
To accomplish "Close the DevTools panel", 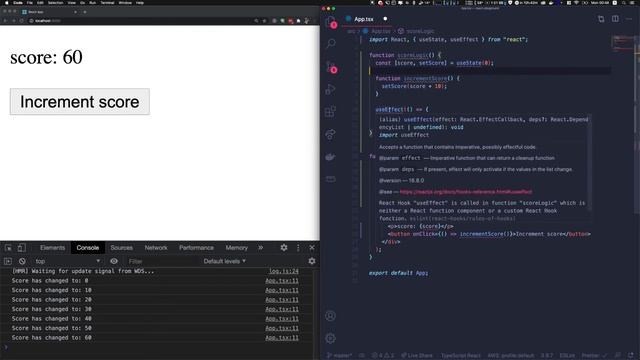I will coord(312,247).
